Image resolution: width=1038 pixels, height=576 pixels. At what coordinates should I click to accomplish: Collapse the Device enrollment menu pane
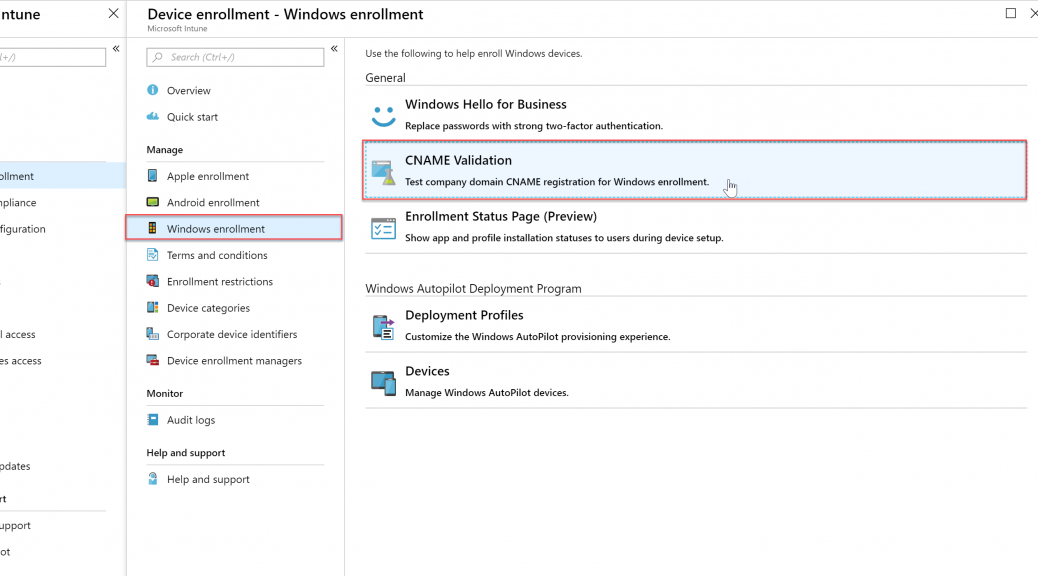(334, 48)
